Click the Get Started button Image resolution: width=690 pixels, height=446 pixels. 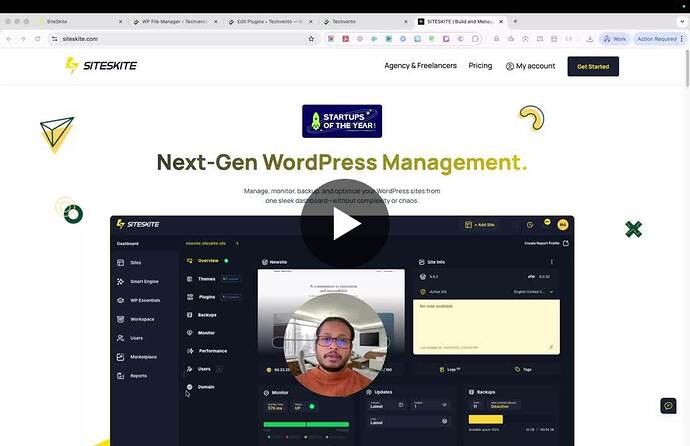click(593, 66)
